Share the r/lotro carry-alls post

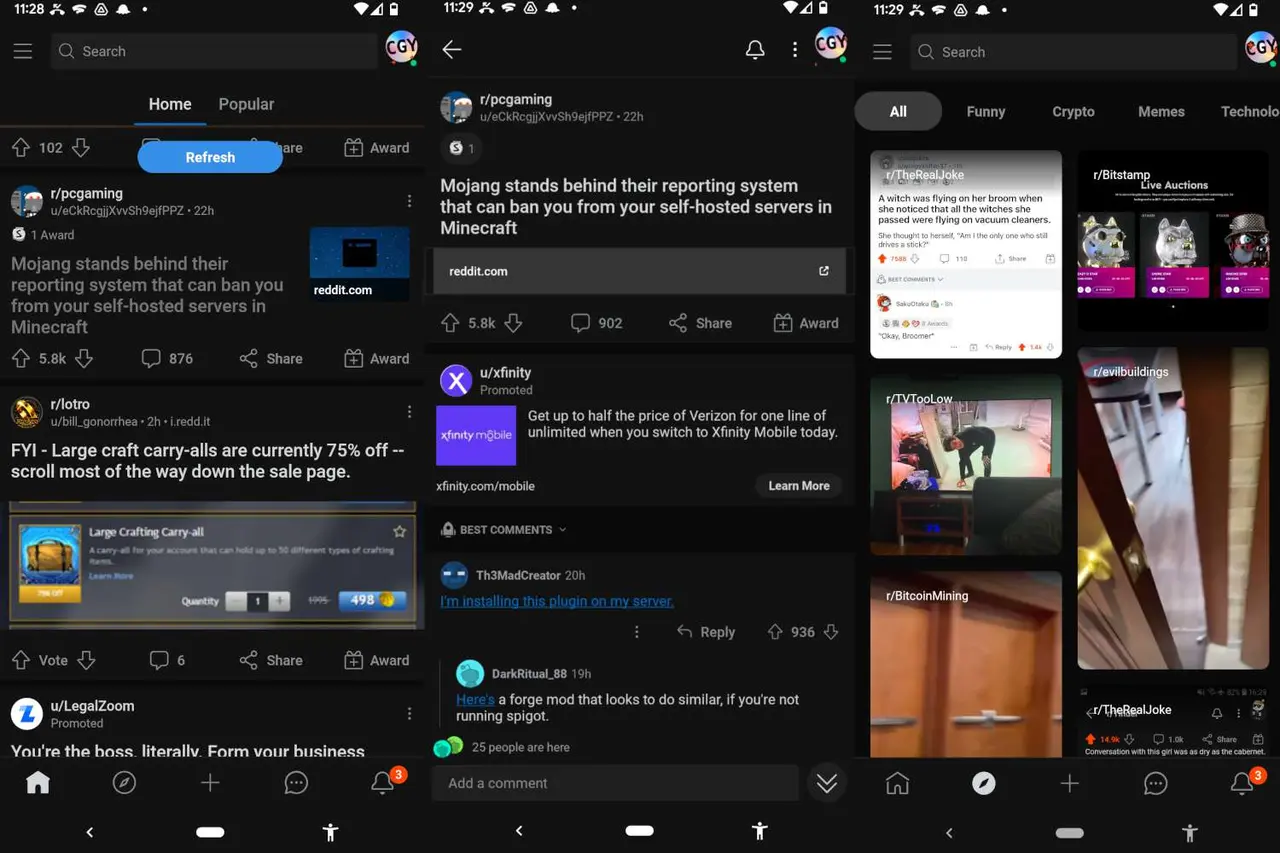271,660
